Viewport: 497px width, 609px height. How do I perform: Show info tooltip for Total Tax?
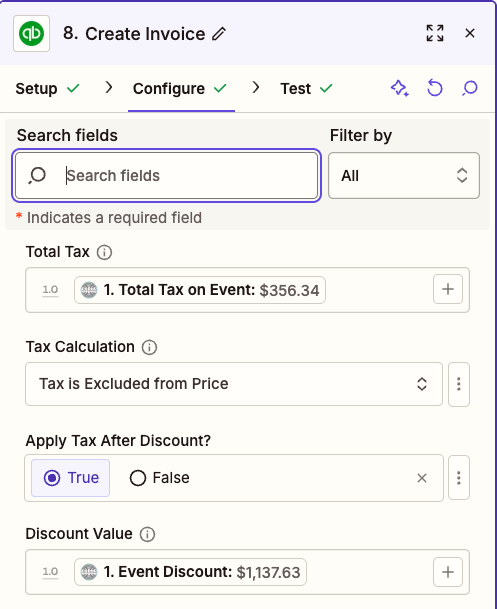click(x=104, y=252)
